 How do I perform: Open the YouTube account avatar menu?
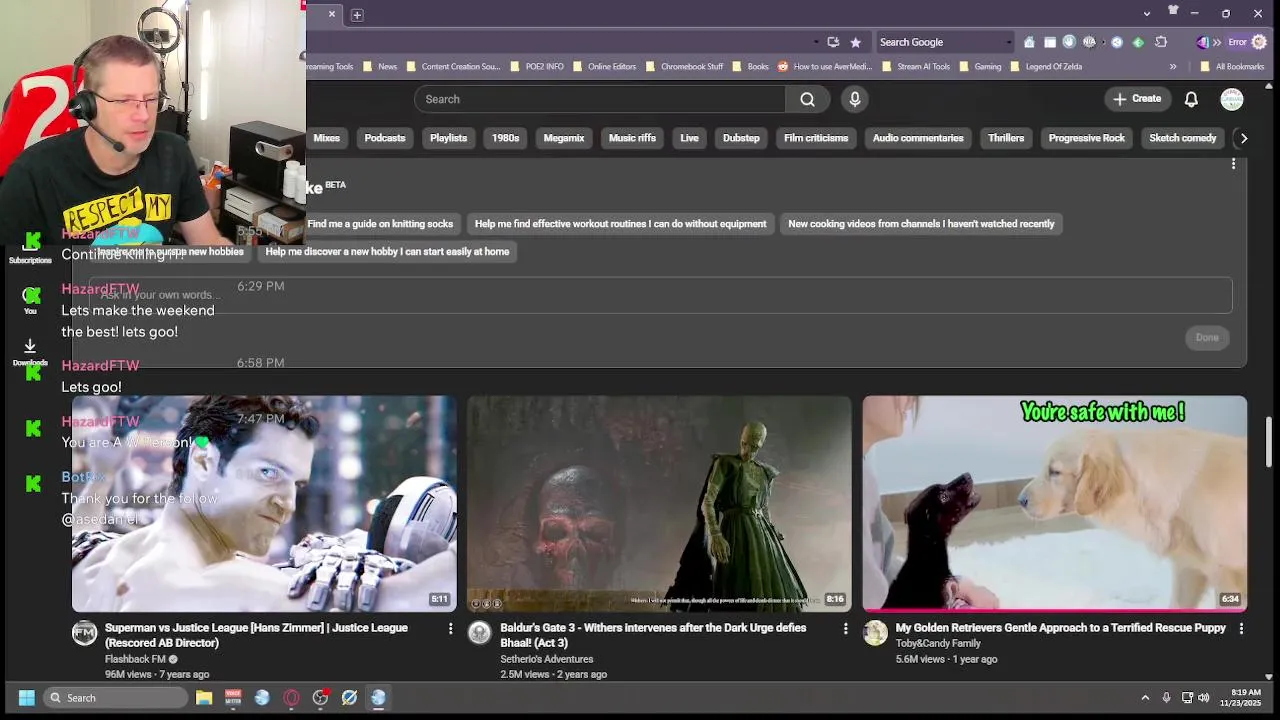1232,99
